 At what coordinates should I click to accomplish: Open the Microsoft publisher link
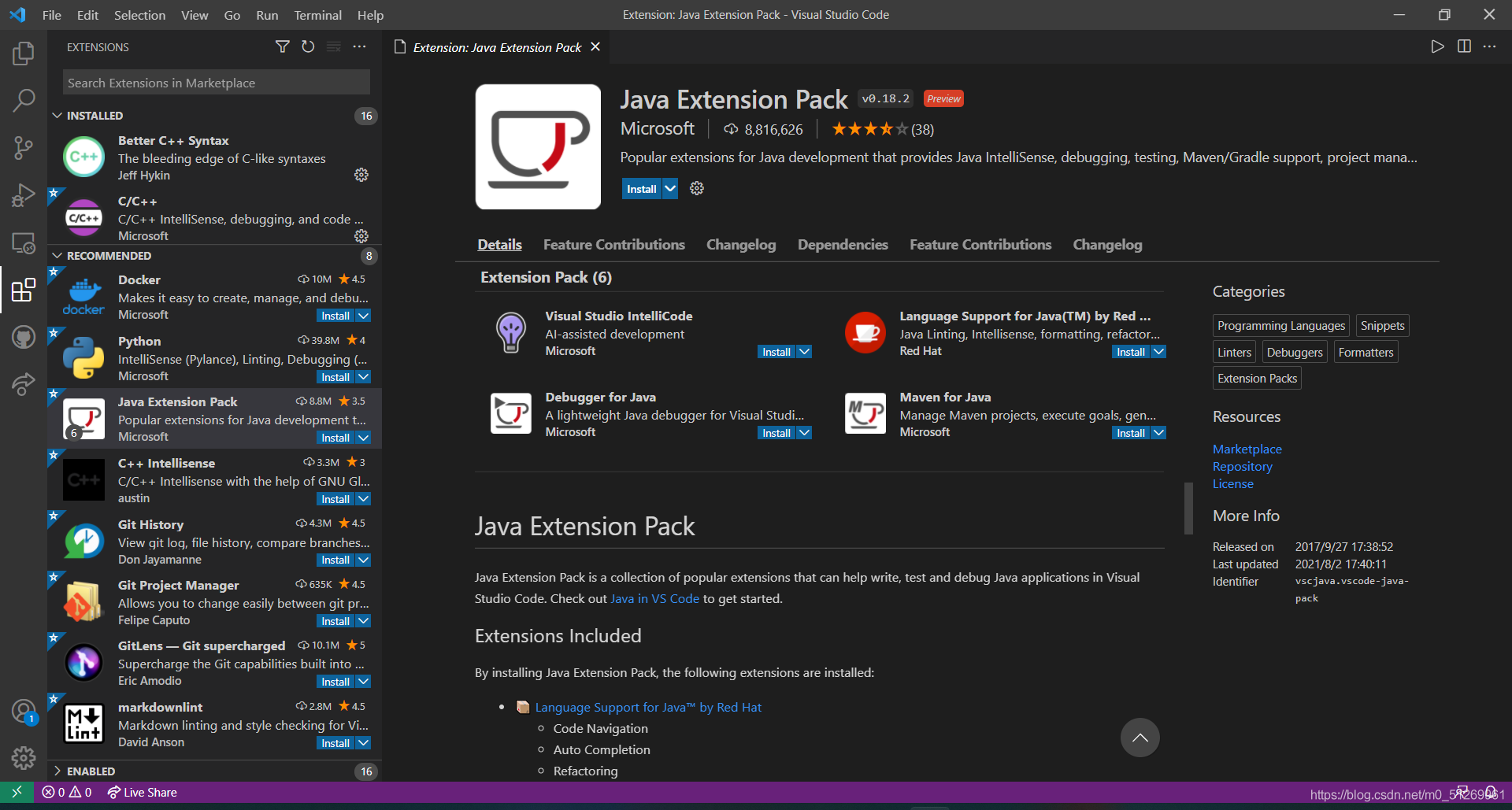(x=658, y=128)
